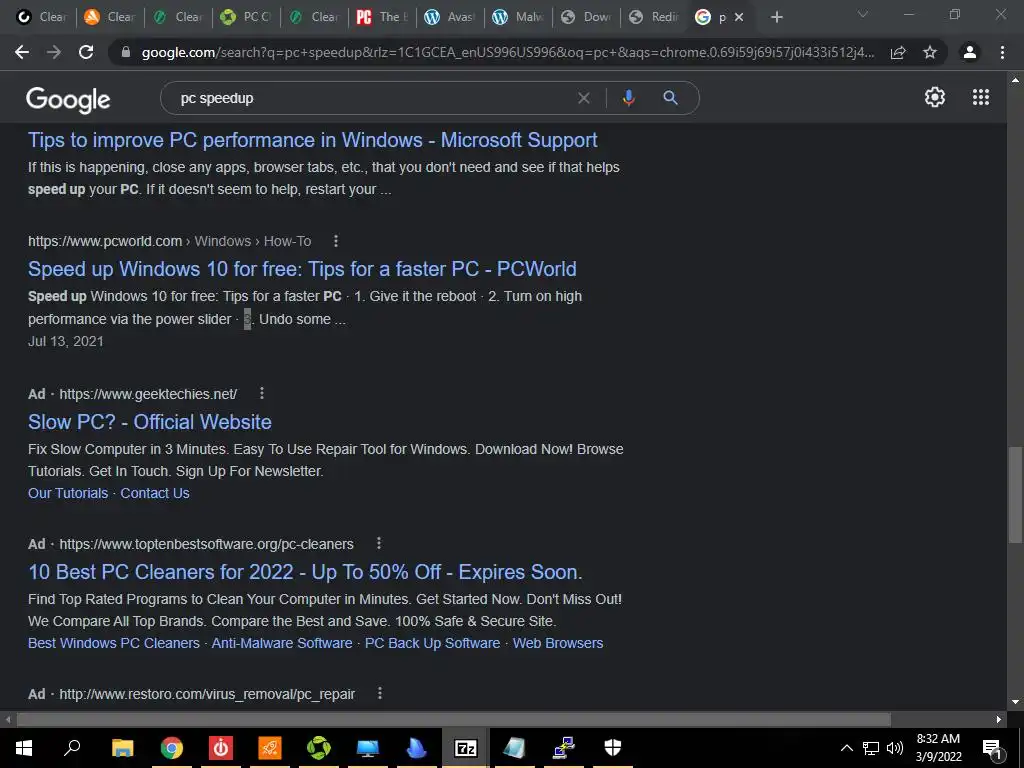Follow the 'Our Tutorials' sitelink
Screen dimensions: 1024x768
[68, 493]
